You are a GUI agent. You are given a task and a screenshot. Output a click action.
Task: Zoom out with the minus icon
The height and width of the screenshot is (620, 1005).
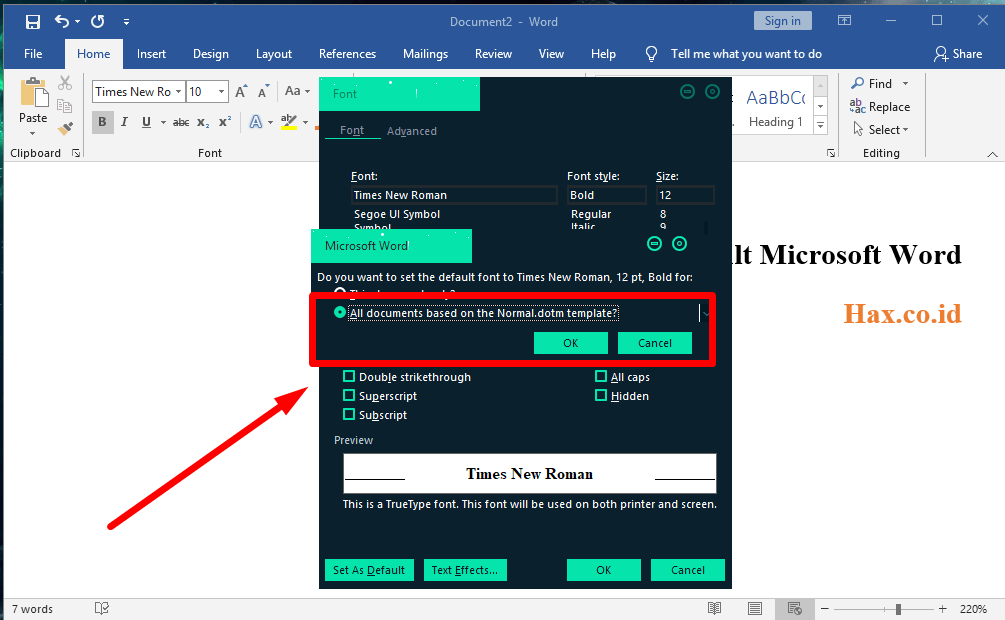pos(825,608)
